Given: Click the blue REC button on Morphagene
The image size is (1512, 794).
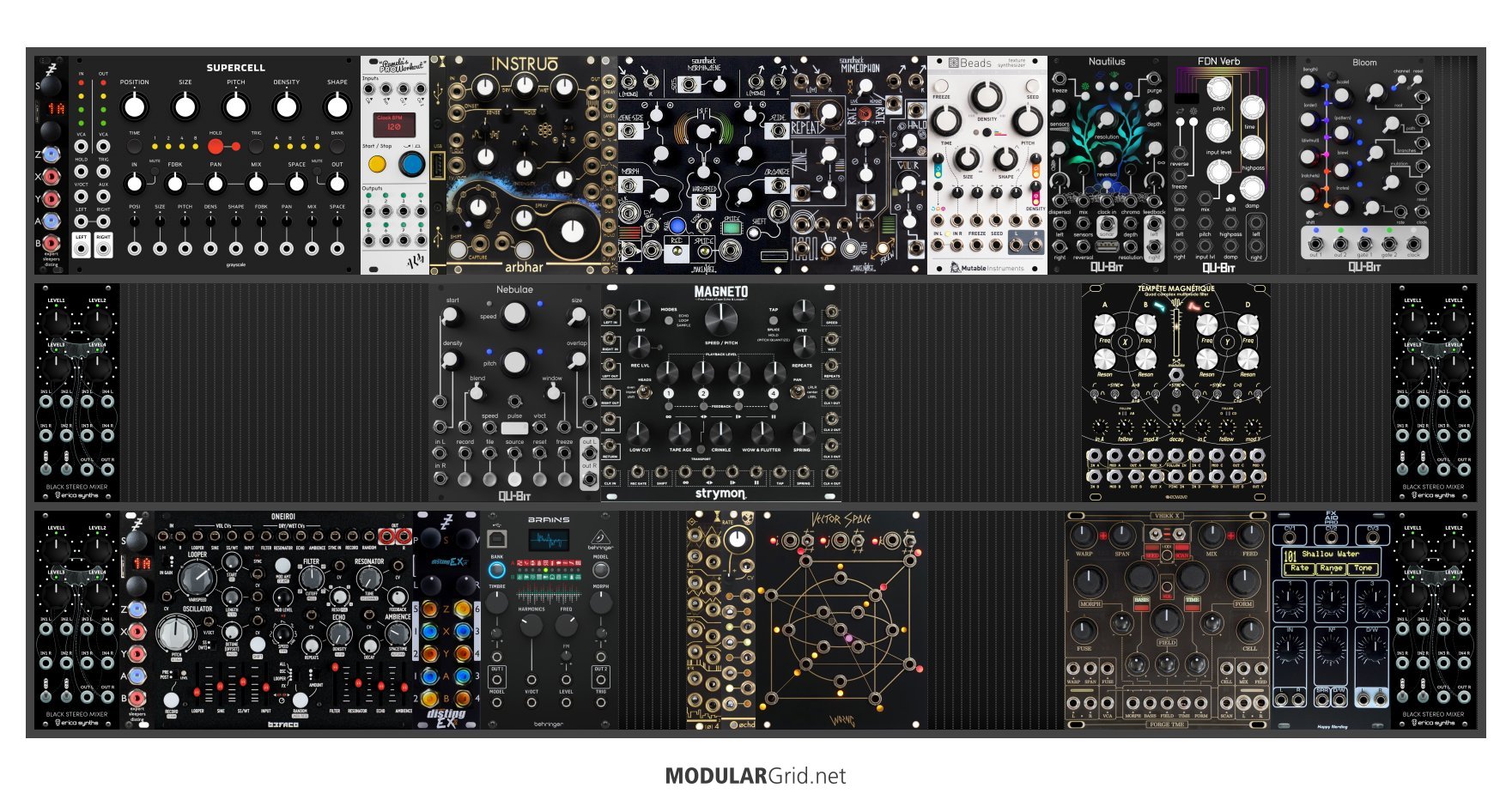Looking at the screenshot, I should point(677,226).
